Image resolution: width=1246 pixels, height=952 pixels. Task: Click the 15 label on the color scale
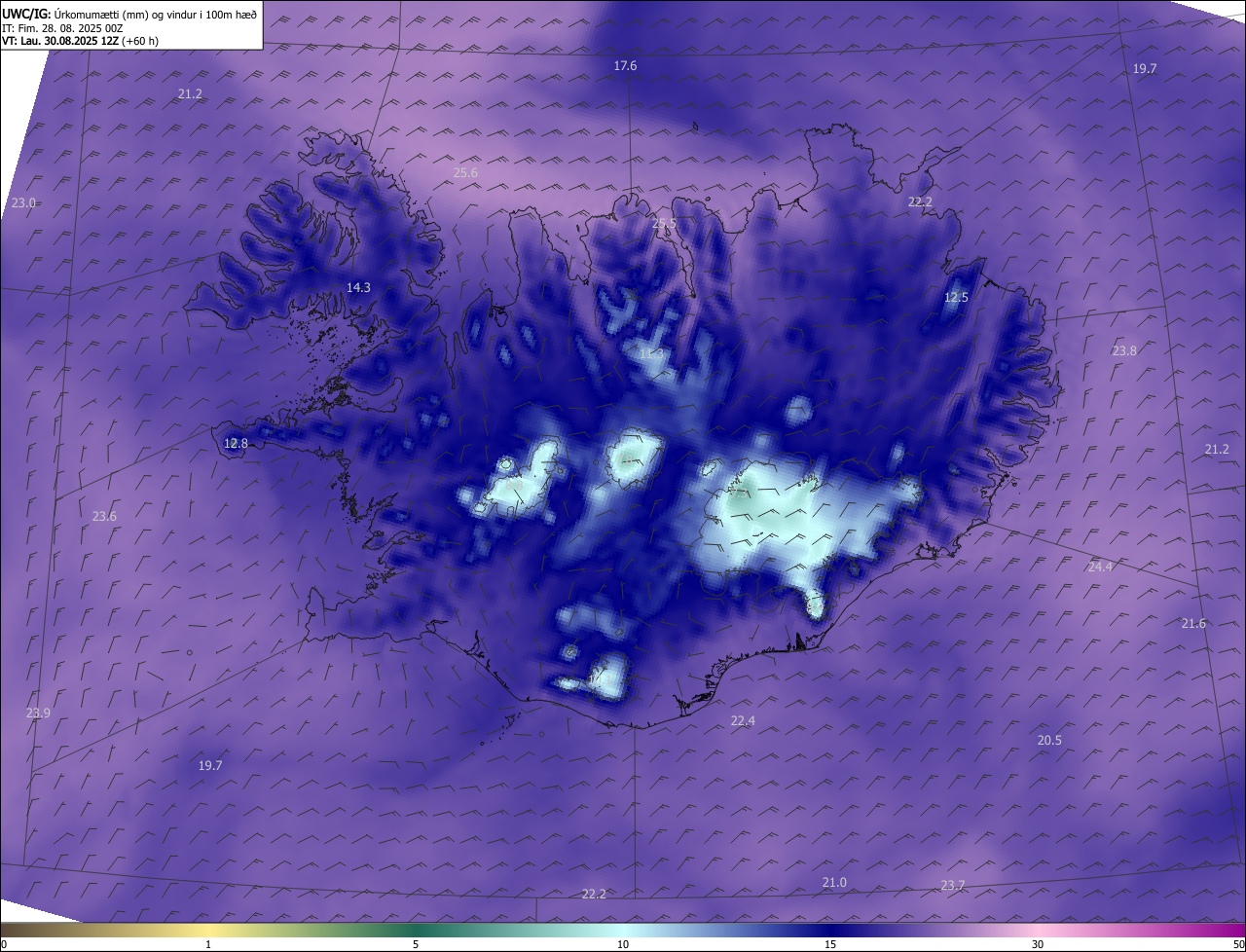(830, 944)
